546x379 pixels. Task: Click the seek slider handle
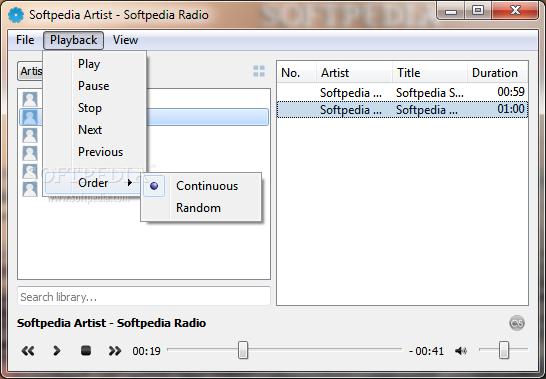(243, 350)
